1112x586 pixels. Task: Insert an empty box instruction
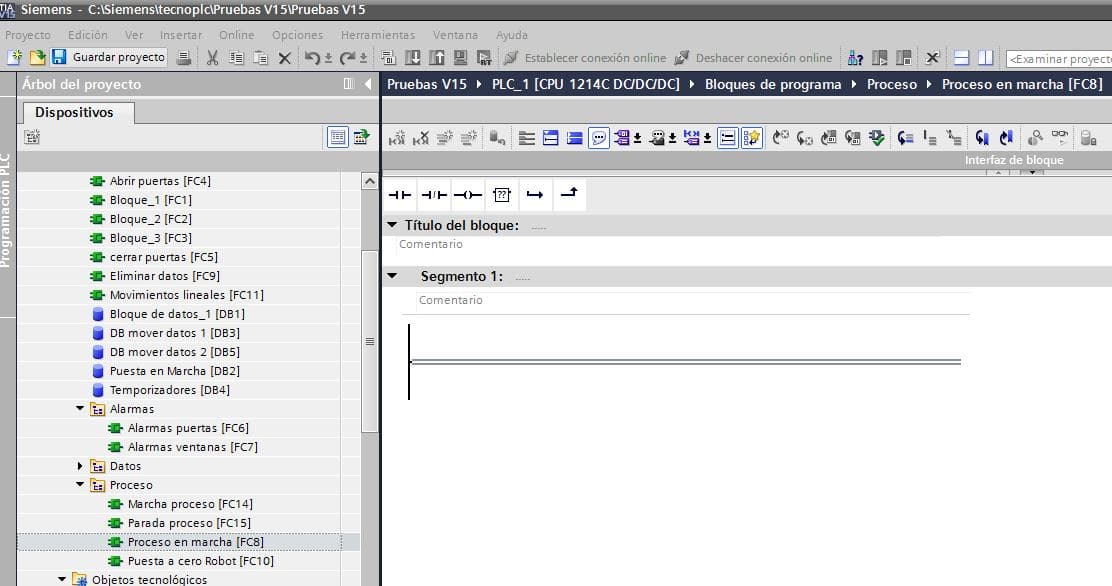502,194
